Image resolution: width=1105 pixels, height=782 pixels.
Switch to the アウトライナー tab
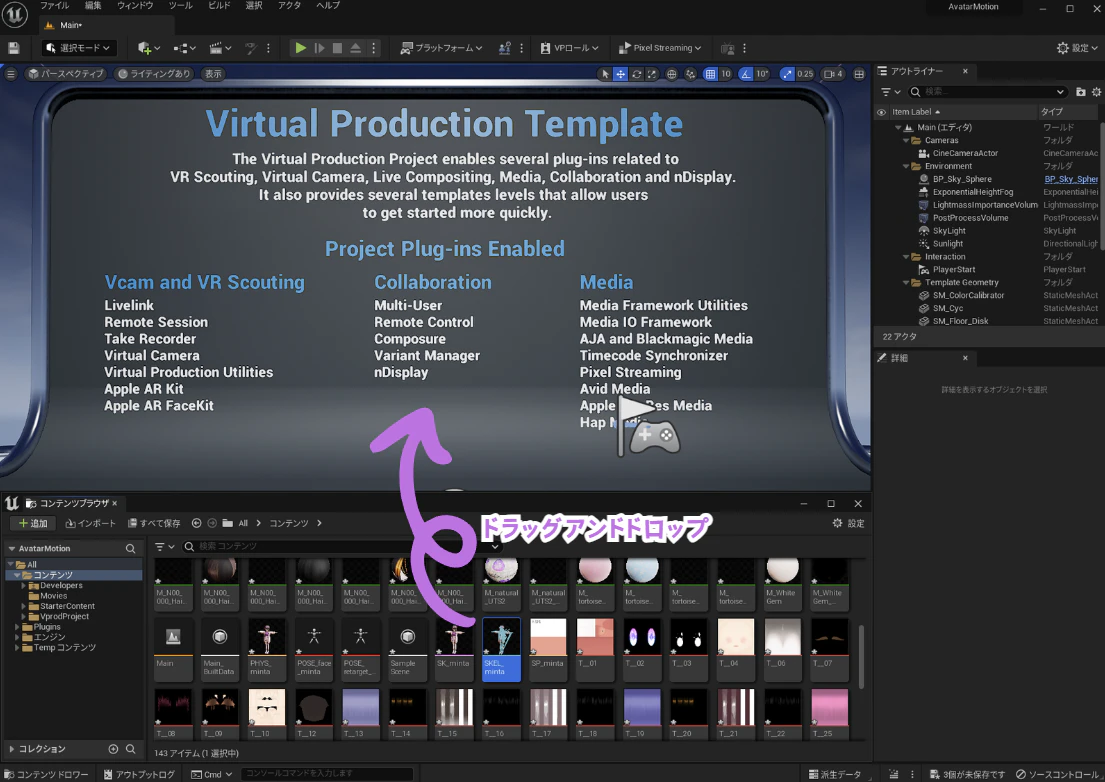(x=916, y=71)
